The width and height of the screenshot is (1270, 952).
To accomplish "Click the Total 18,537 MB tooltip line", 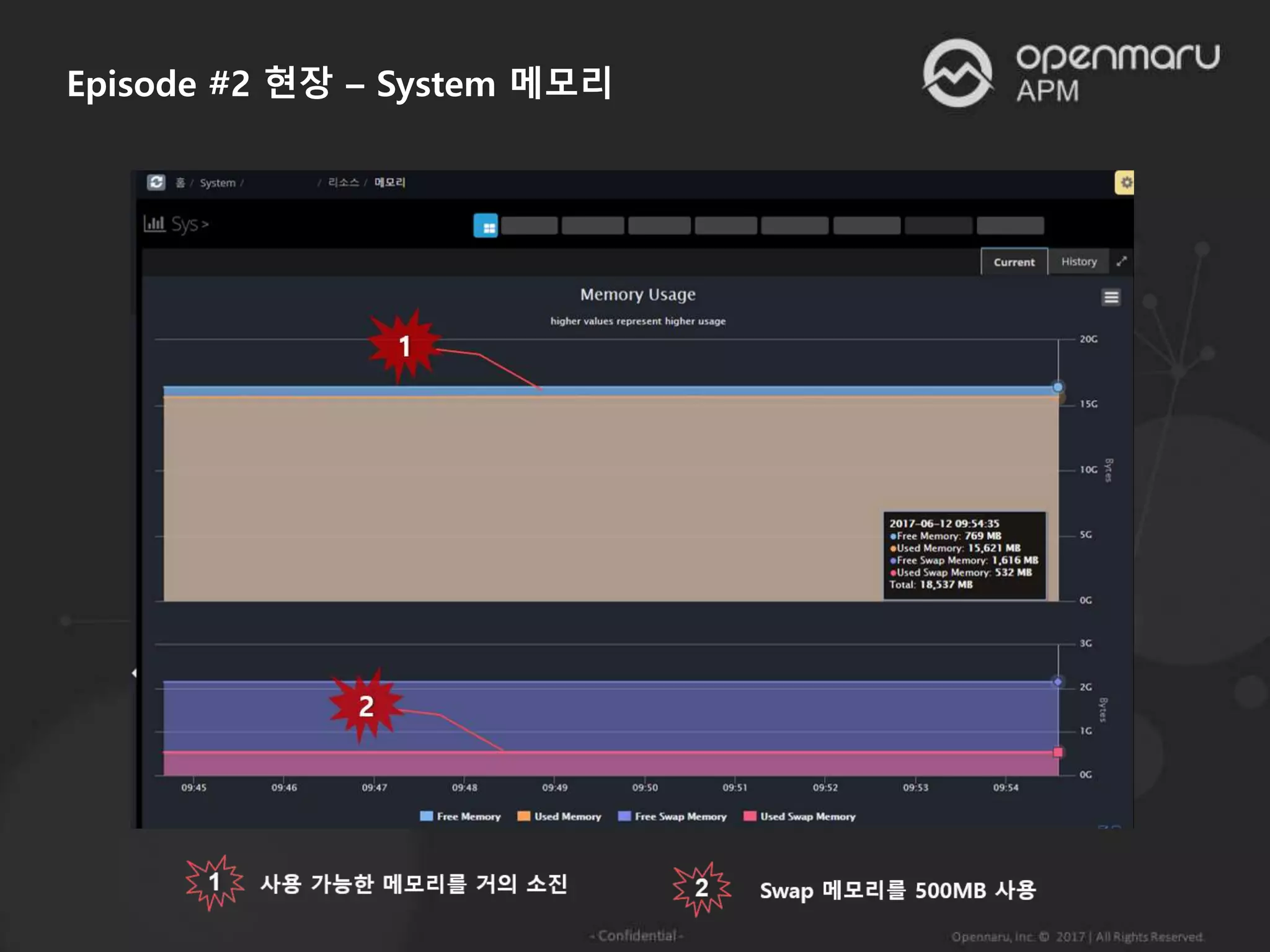I will 931,584.
